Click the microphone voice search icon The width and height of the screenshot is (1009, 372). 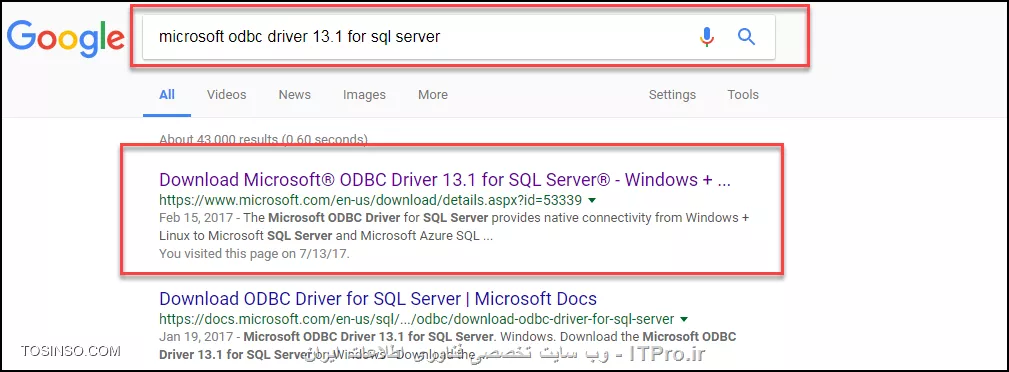click(707, 37)
